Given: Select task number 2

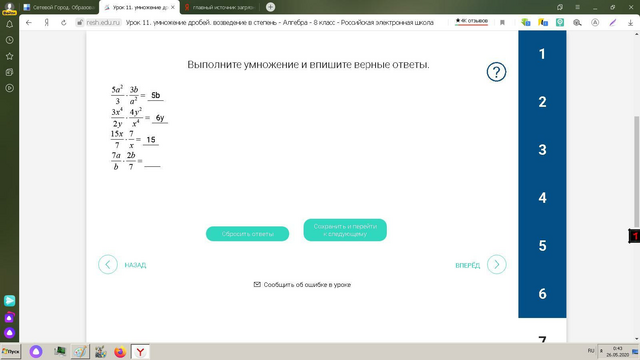Looking at the screenshot, I should click(x=542, y=102).
